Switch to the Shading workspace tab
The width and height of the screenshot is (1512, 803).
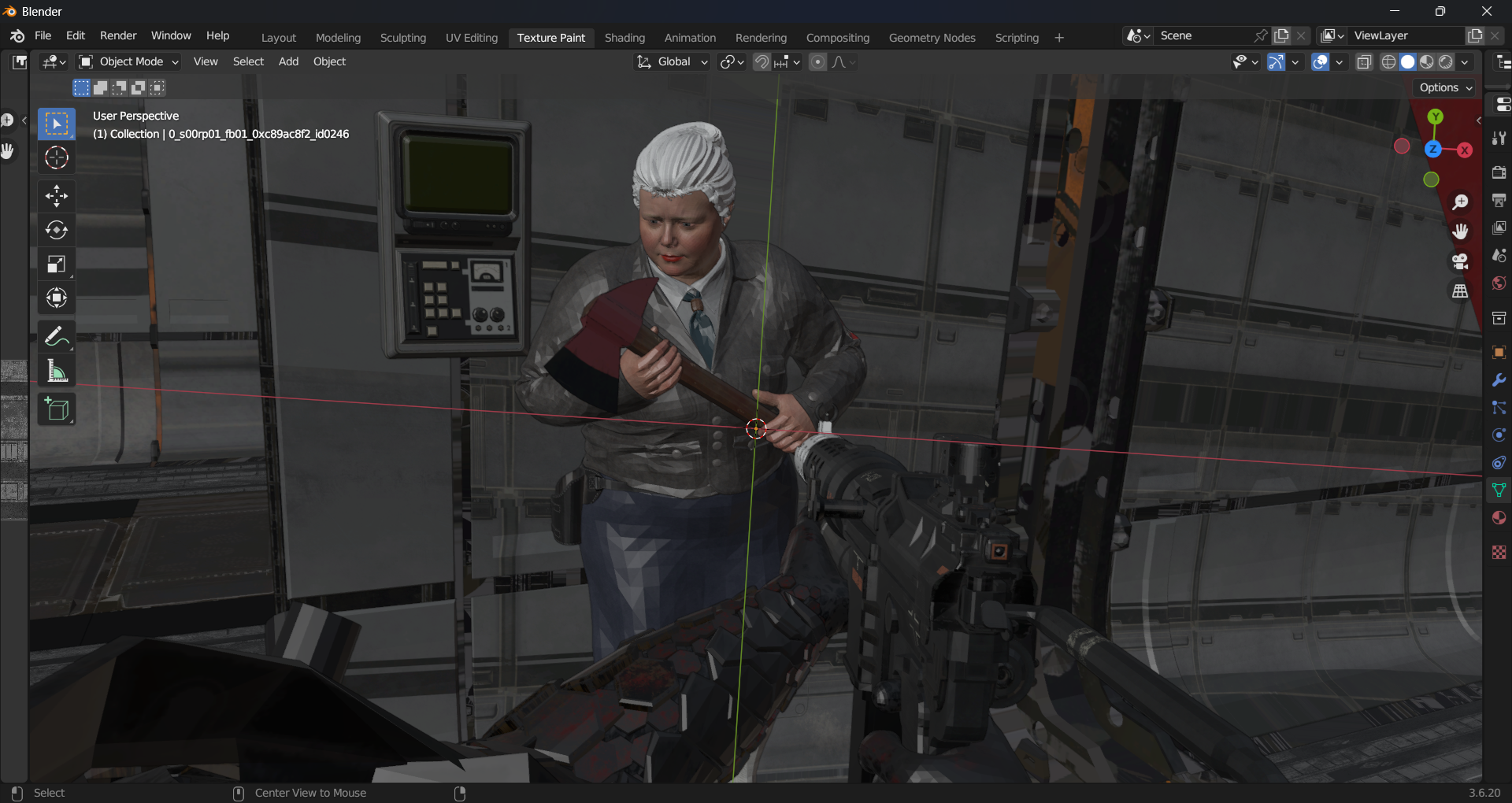[x=624, y=38]
